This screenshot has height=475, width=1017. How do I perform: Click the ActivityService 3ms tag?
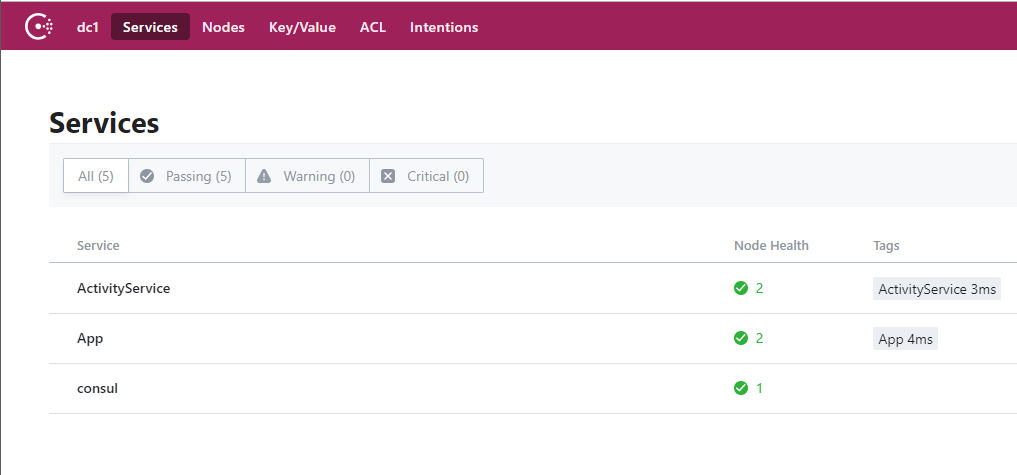(x=936, y=289)
